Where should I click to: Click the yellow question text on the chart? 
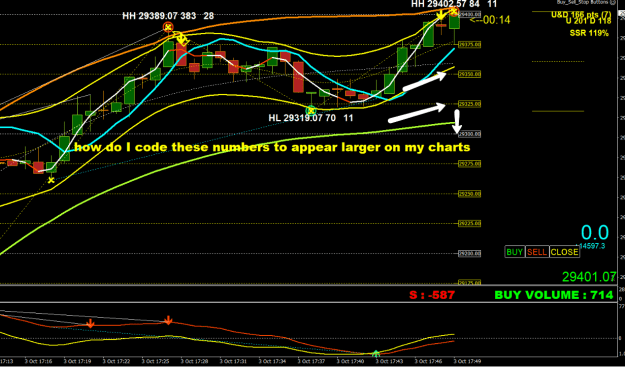pos(272,147)
